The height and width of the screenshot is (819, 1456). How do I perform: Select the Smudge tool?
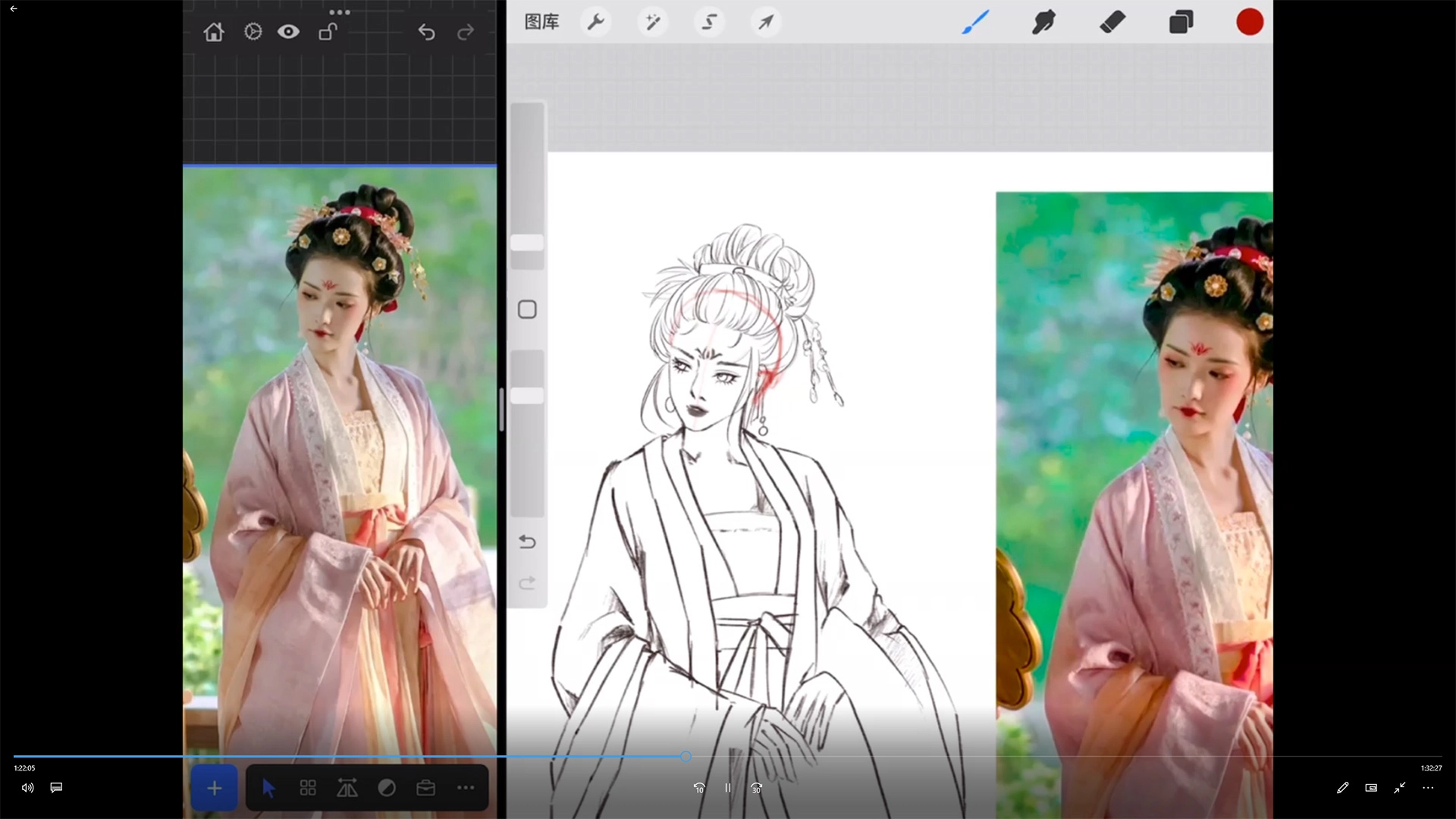click(1043, 22)
